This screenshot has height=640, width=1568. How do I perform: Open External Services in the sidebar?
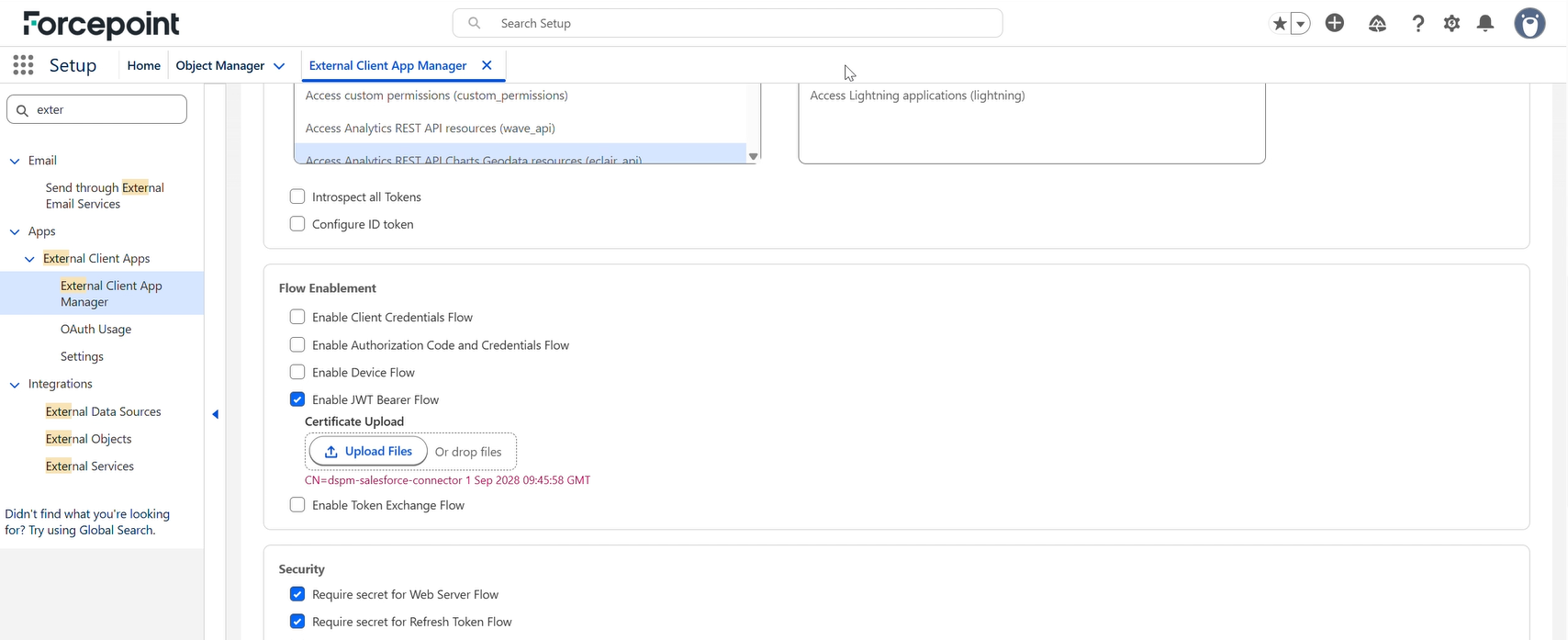[89, 466]
